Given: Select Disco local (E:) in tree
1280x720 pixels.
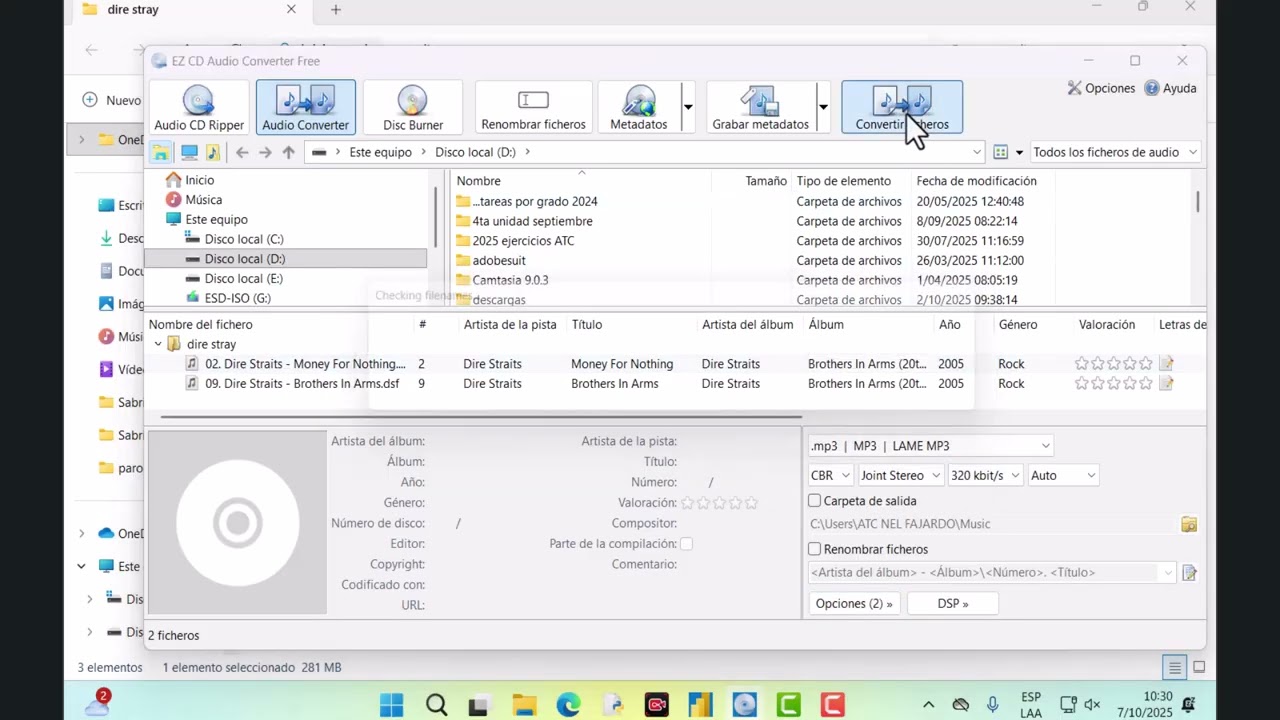Looking at the screenshot, I should click(x=243, y=279).
